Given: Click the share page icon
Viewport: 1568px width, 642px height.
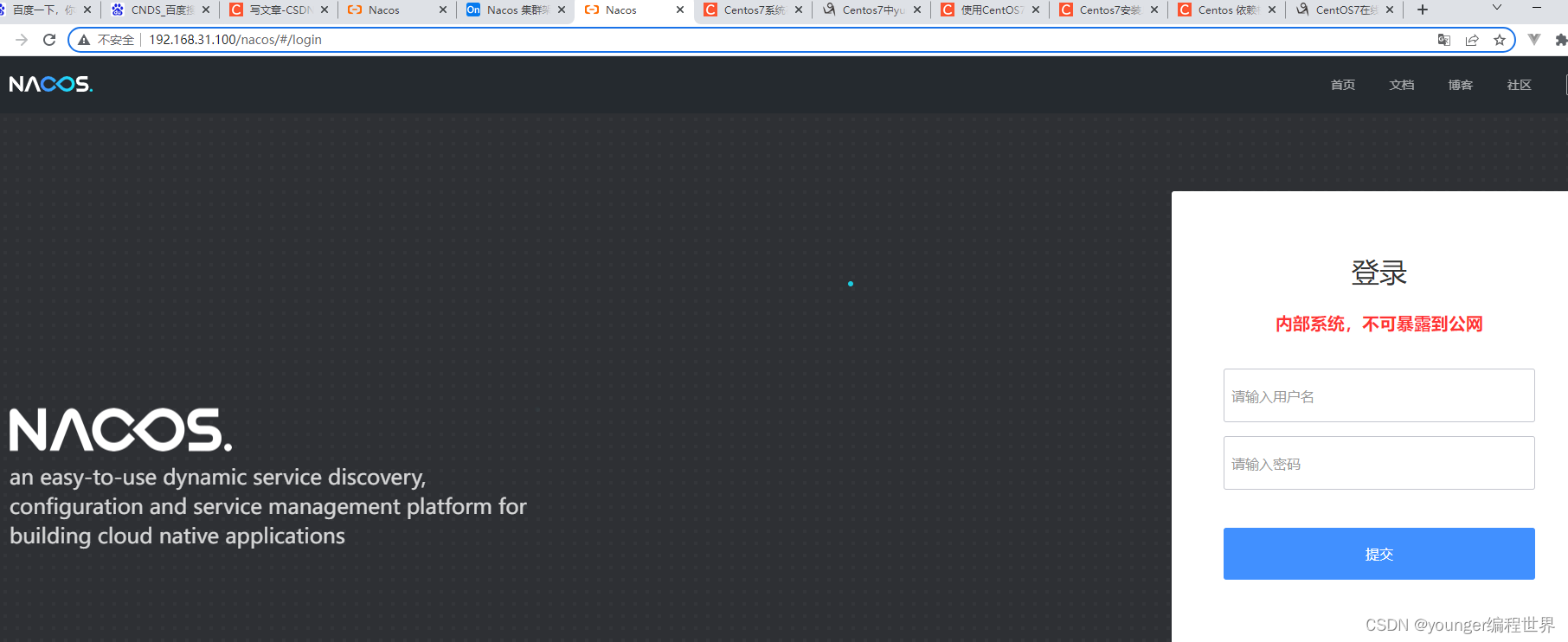Looking at the screenshot, I should point(1472,40).
